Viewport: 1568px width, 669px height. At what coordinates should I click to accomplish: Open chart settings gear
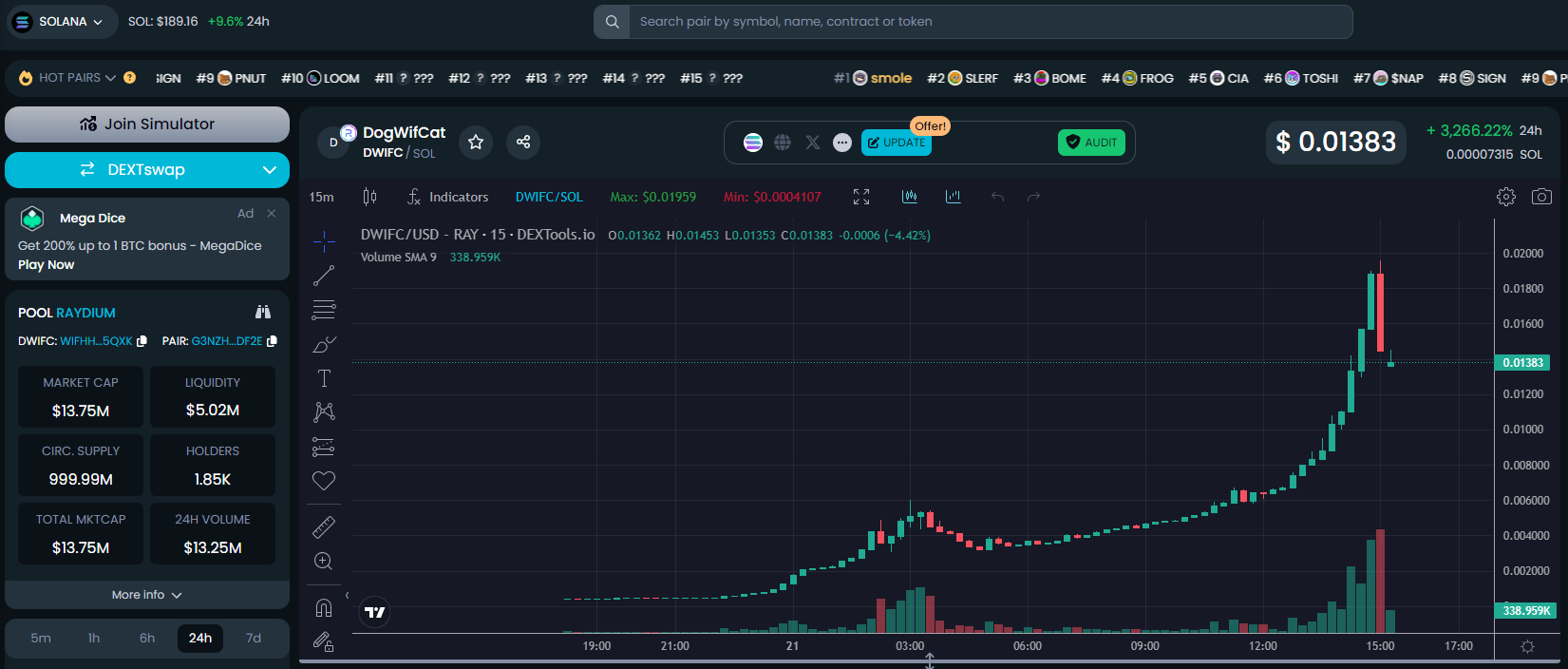pos(1506,197)
